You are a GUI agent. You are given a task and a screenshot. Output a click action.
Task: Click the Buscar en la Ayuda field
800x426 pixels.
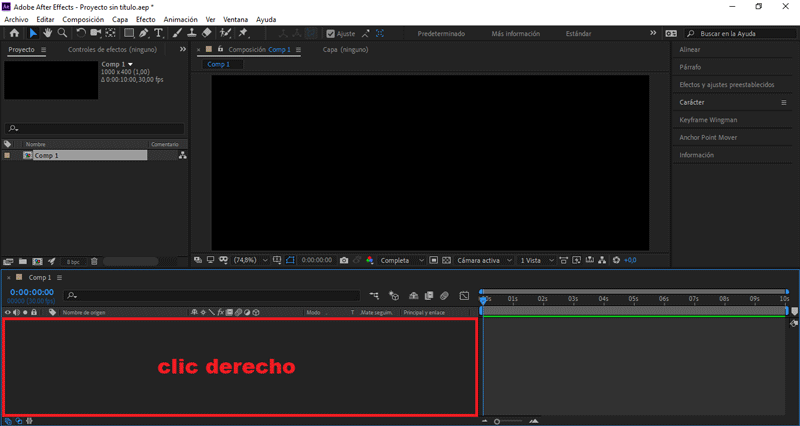coord(740,34)
